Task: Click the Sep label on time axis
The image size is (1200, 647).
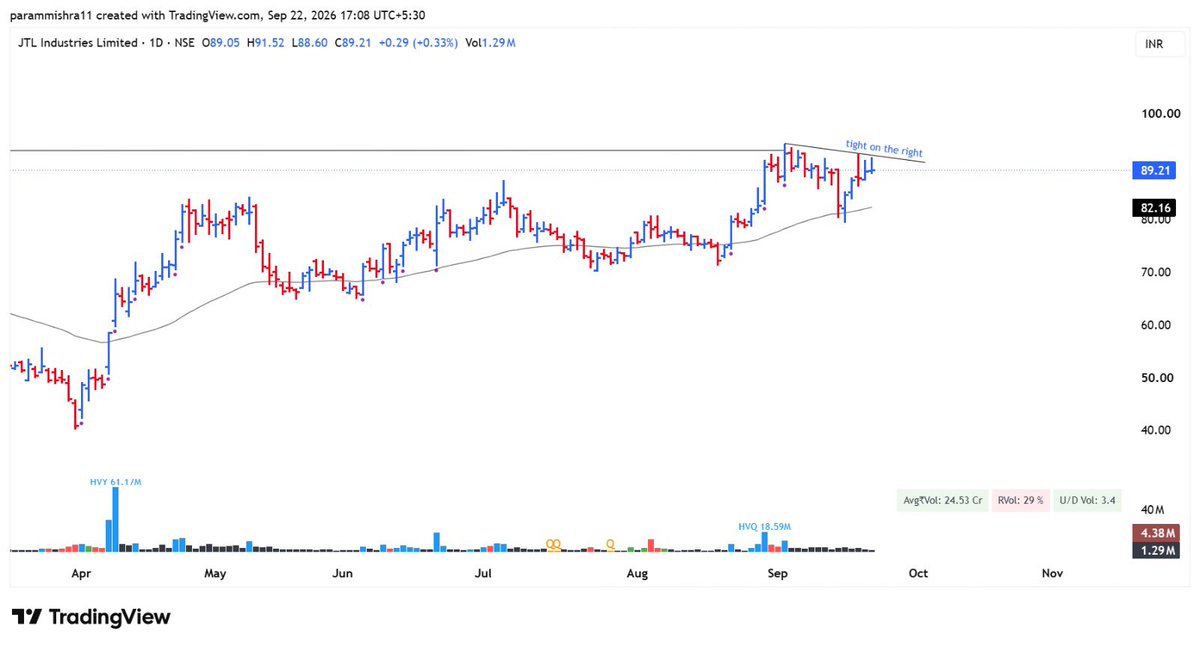Action: point(777,574)
